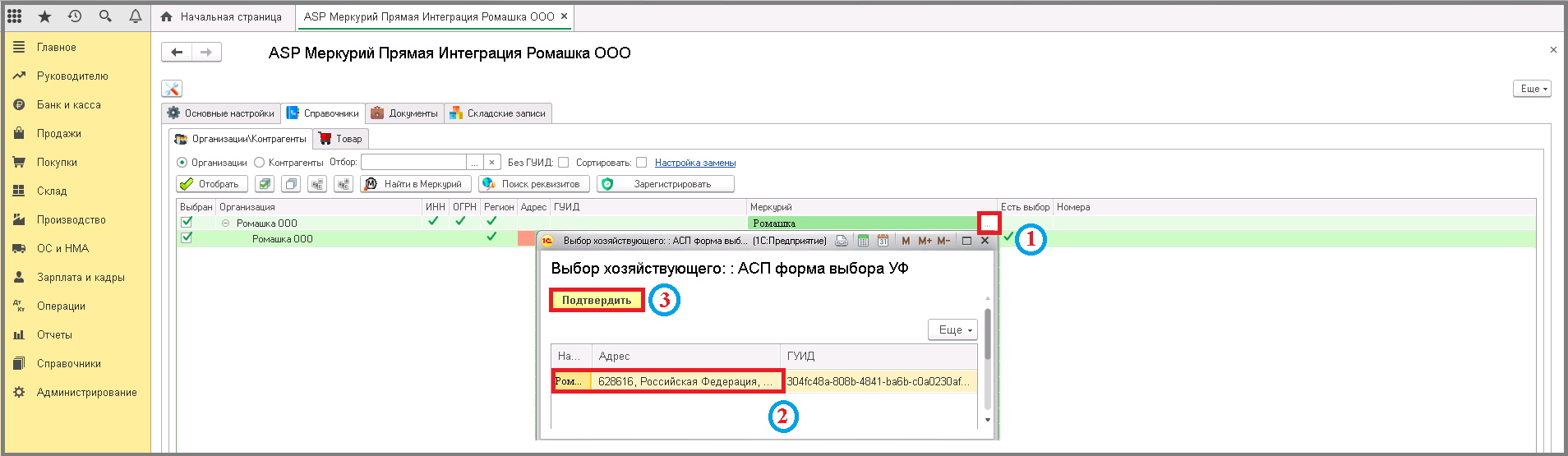Open Администрирование section in sidebar
The height and width of the screenshot is (456, 1568).
86,393
